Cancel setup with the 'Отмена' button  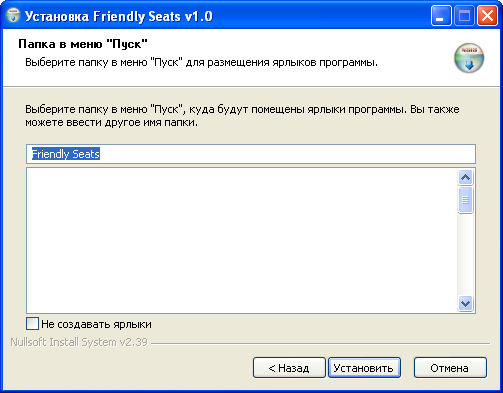click(x=450, y=368)
